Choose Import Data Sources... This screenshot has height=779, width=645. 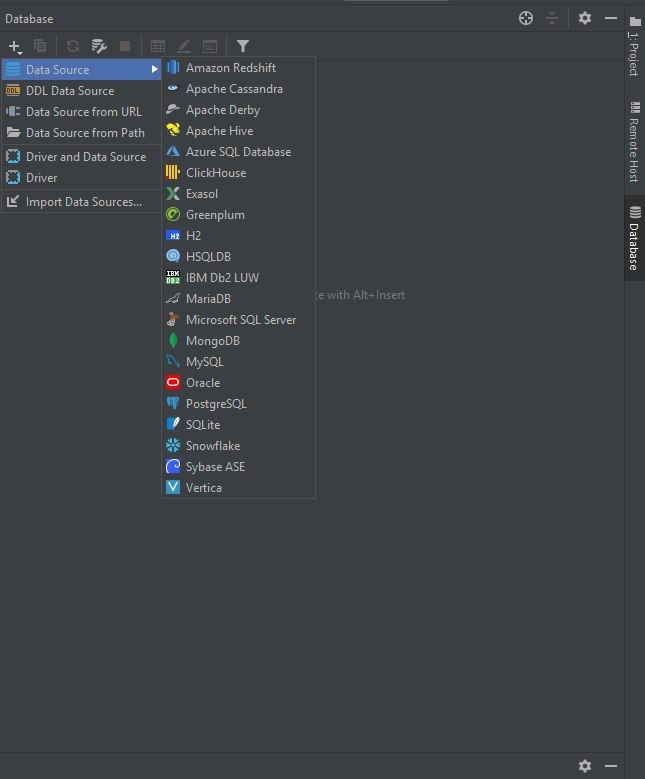coord(81,202)
